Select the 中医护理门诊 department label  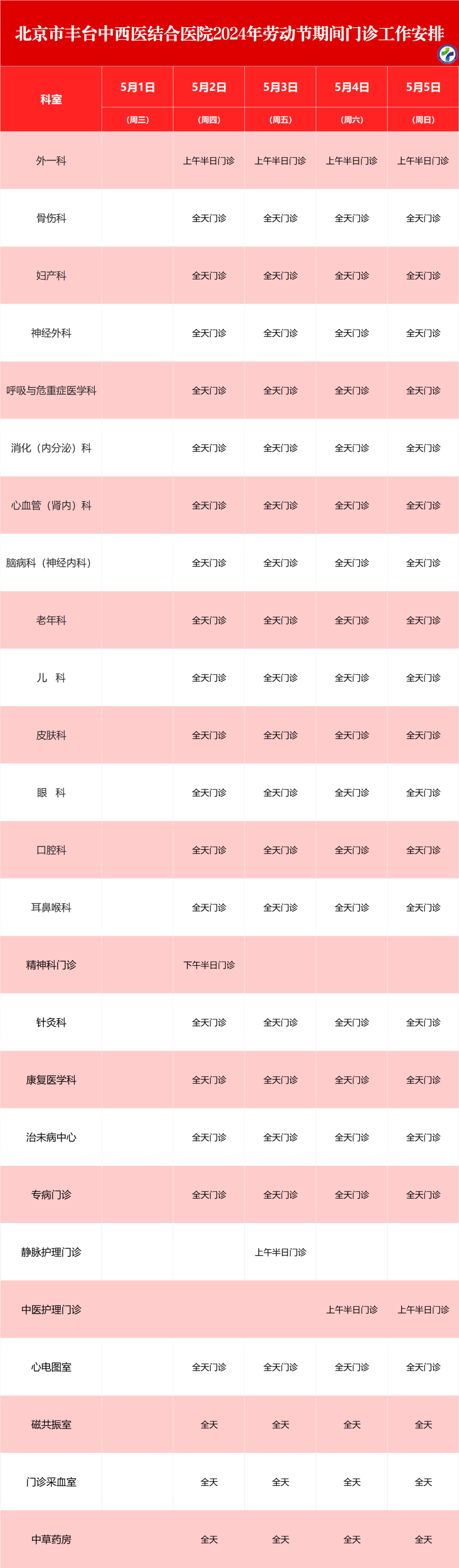tap(51, 1310)
